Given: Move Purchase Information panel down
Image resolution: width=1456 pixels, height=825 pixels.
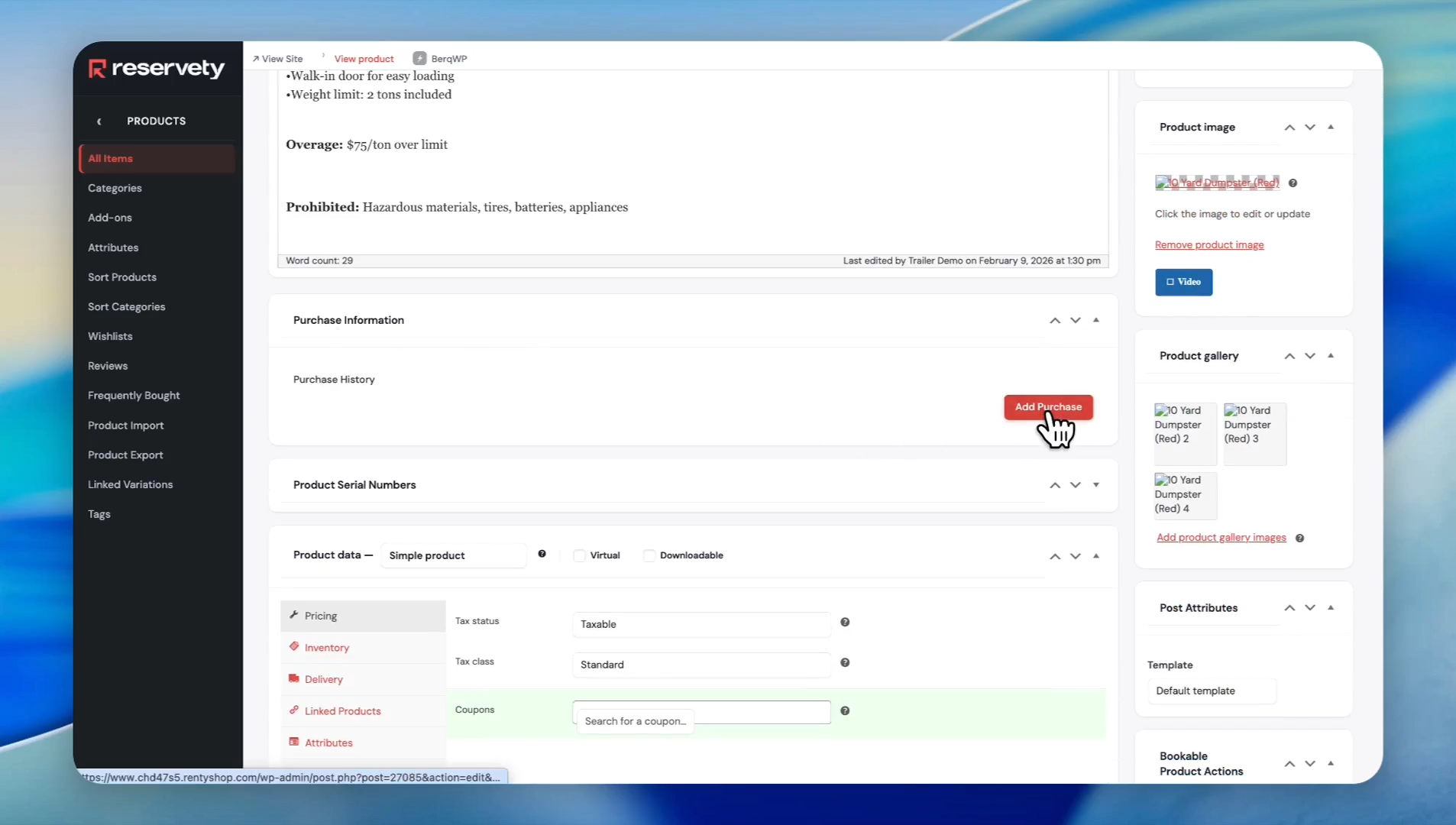Looking at the screenshot, I should pos(1076,321).
